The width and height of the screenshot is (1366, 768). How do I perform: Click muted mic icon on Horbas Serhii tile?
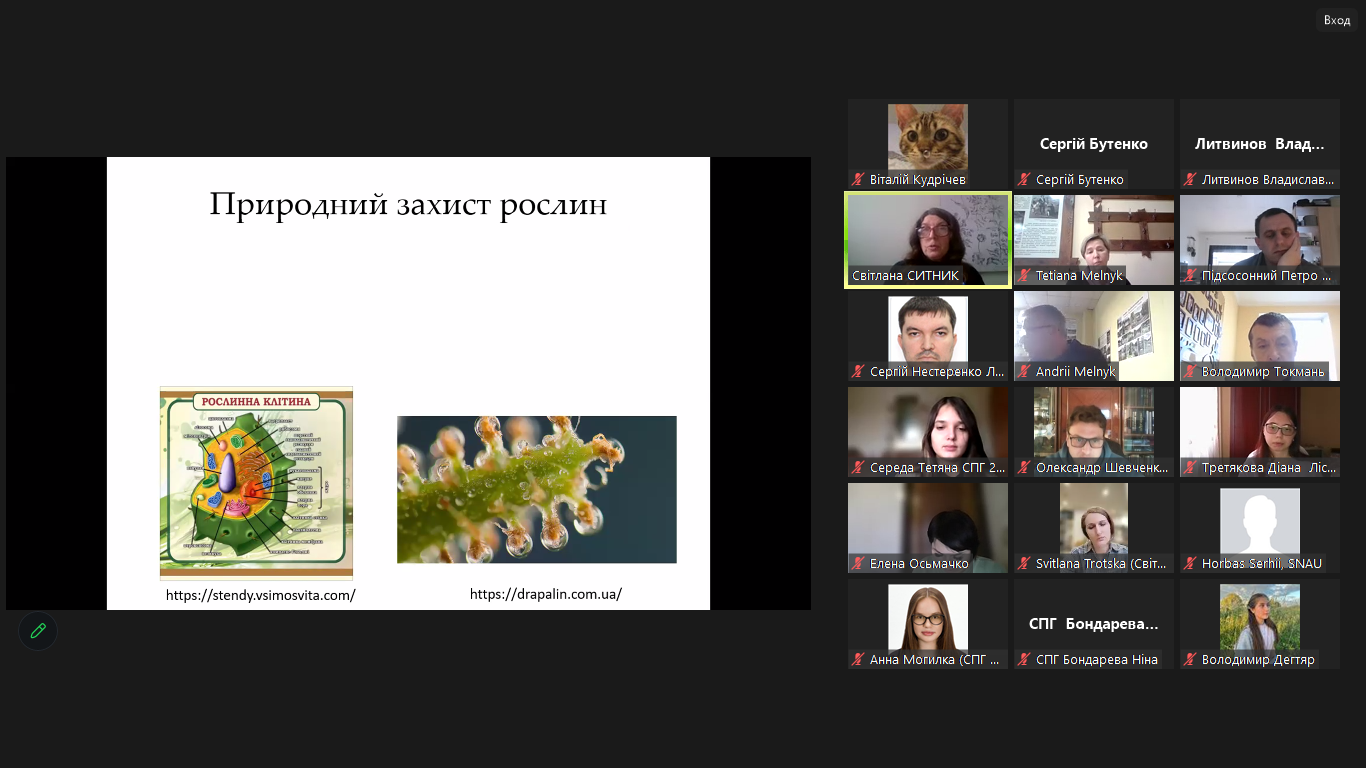click(1190, 564)
